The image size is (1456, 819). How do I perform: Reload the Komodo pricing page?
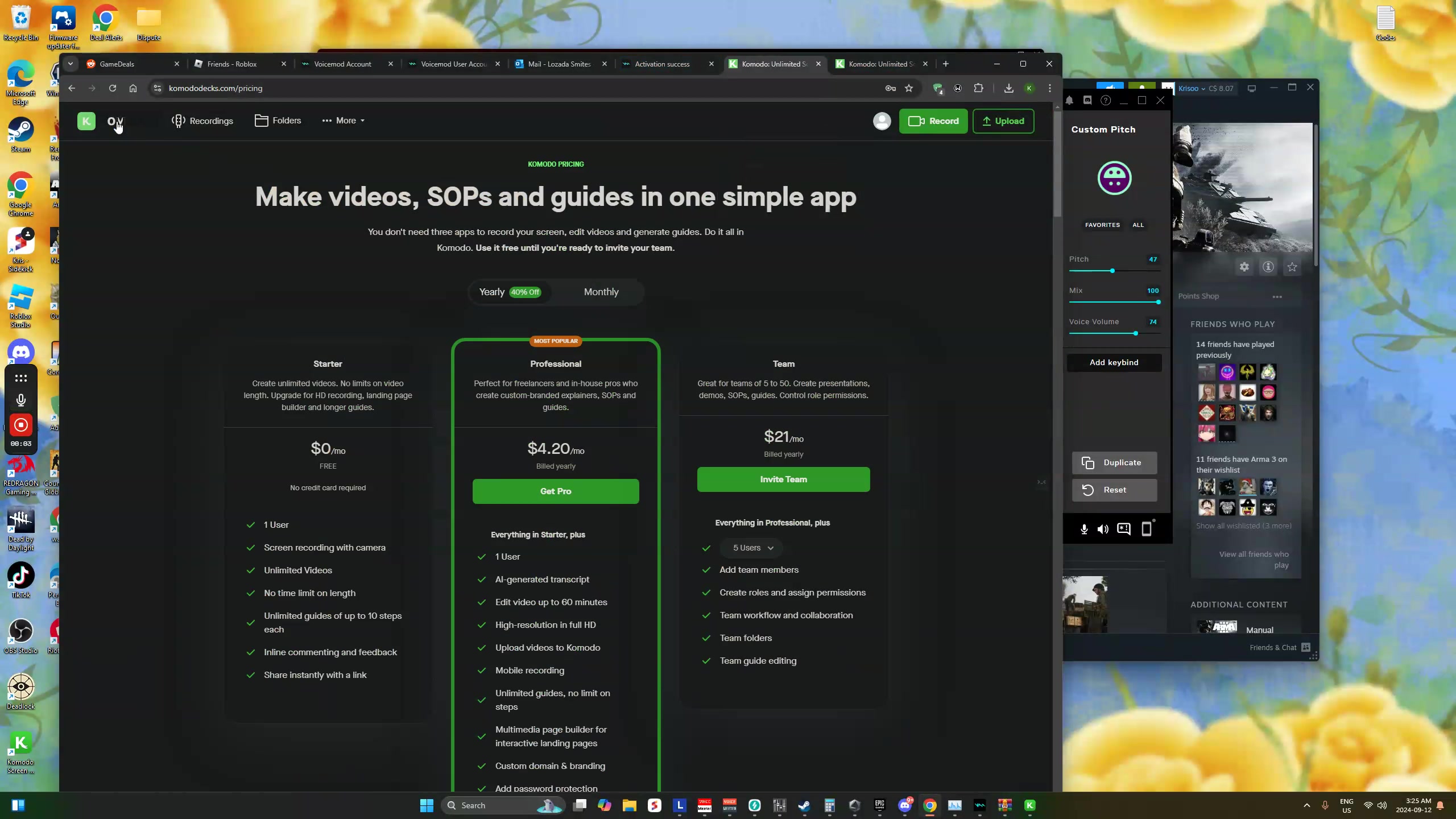113,88
